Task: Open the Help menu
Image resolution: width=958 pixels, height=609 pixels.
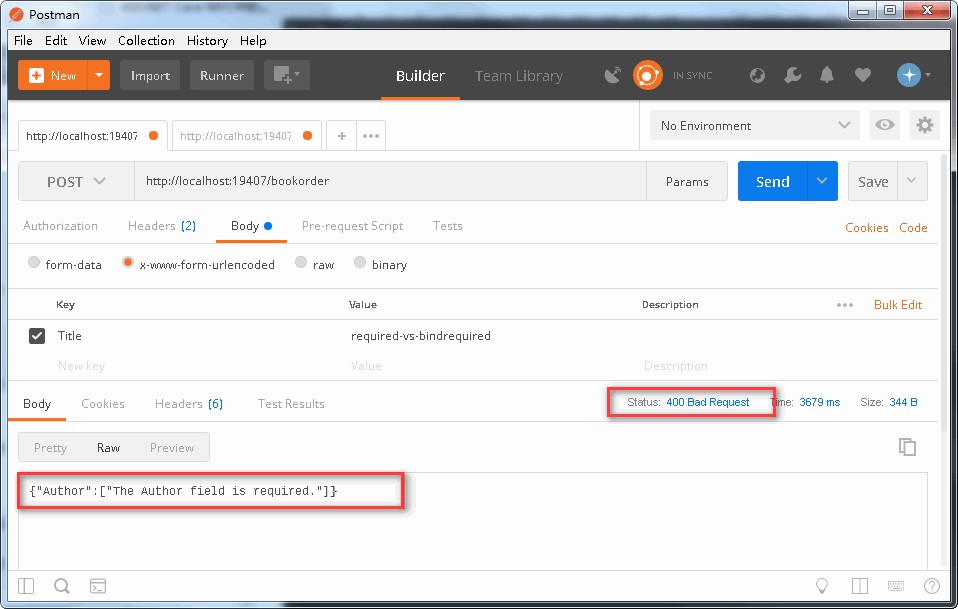Action: (253, 41)
